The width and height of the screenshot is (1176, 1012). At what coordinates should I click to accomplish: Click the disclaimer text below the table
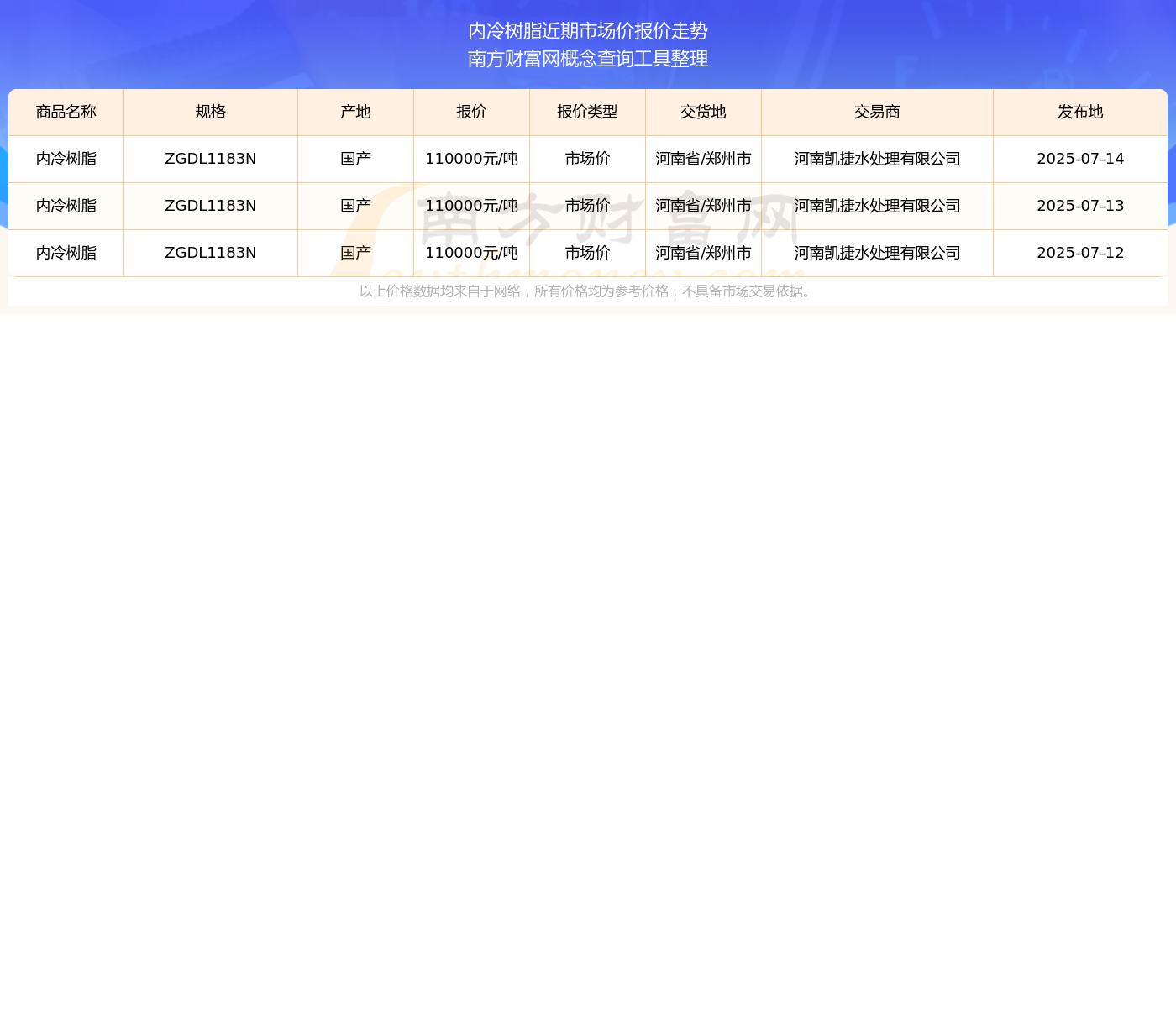587,291
